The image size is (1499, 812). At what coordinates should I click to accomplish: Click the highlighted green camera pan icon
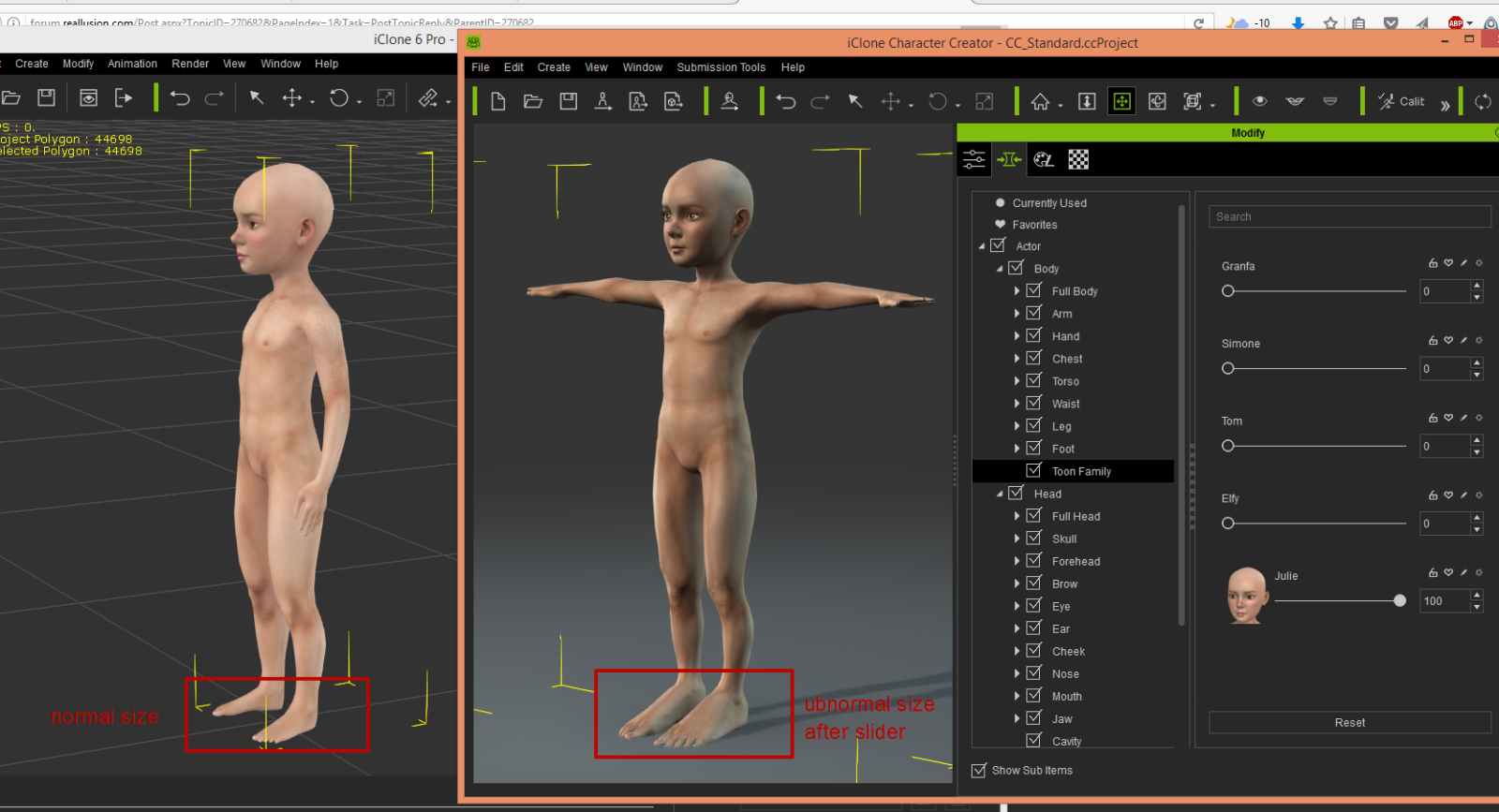1121,101
